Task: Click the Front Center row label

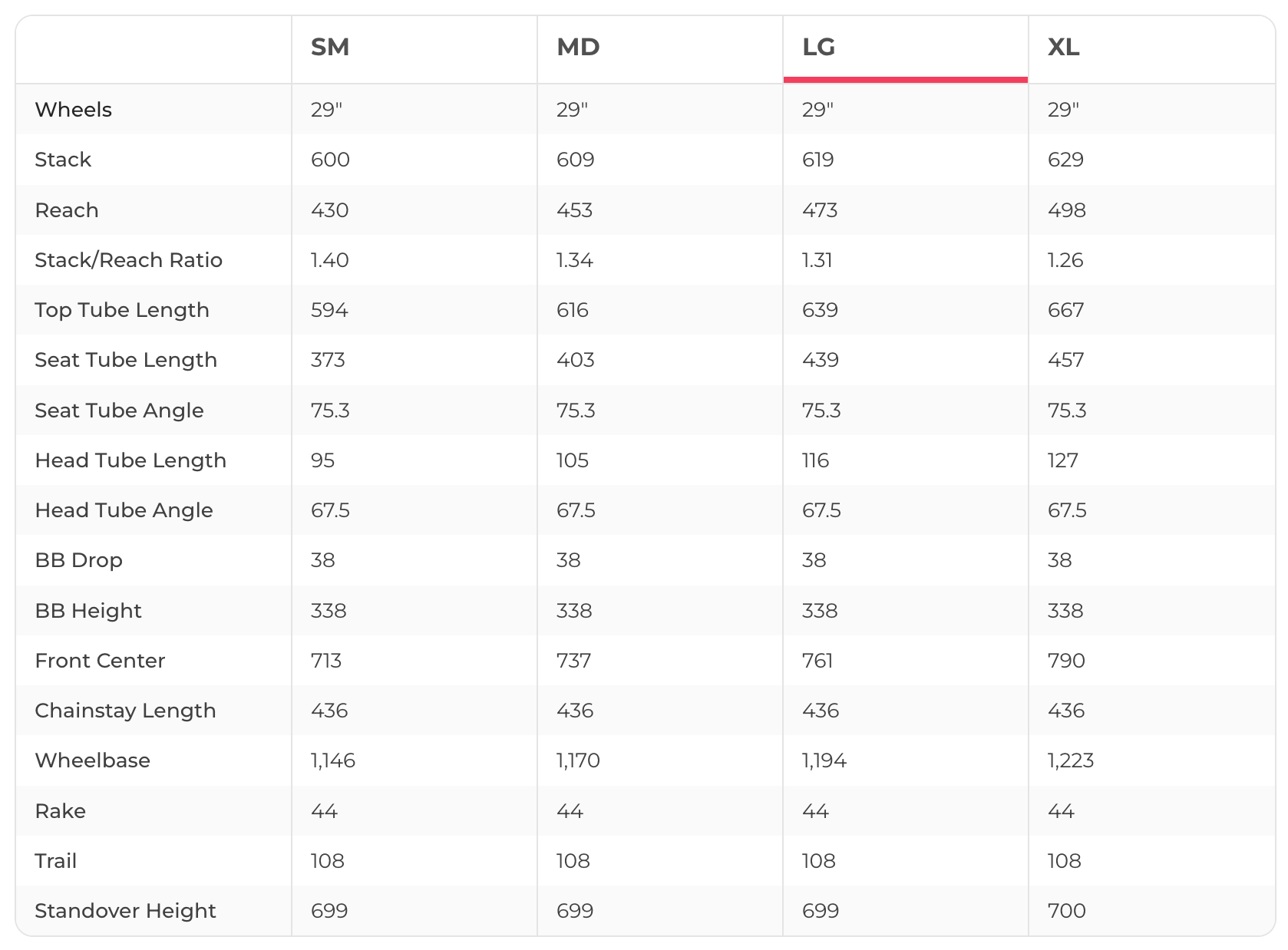Action: 100,661
